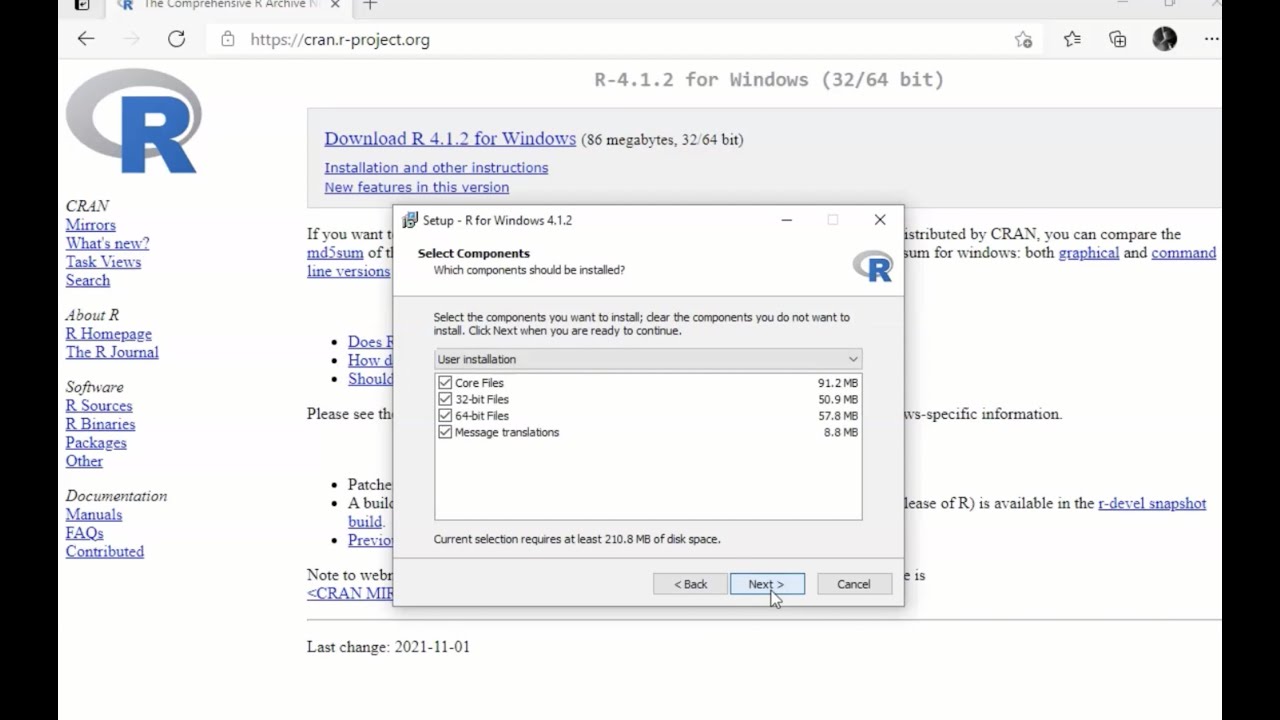
Task: Click Next in the Setup dialog
Action: click(x=767, y=584)
